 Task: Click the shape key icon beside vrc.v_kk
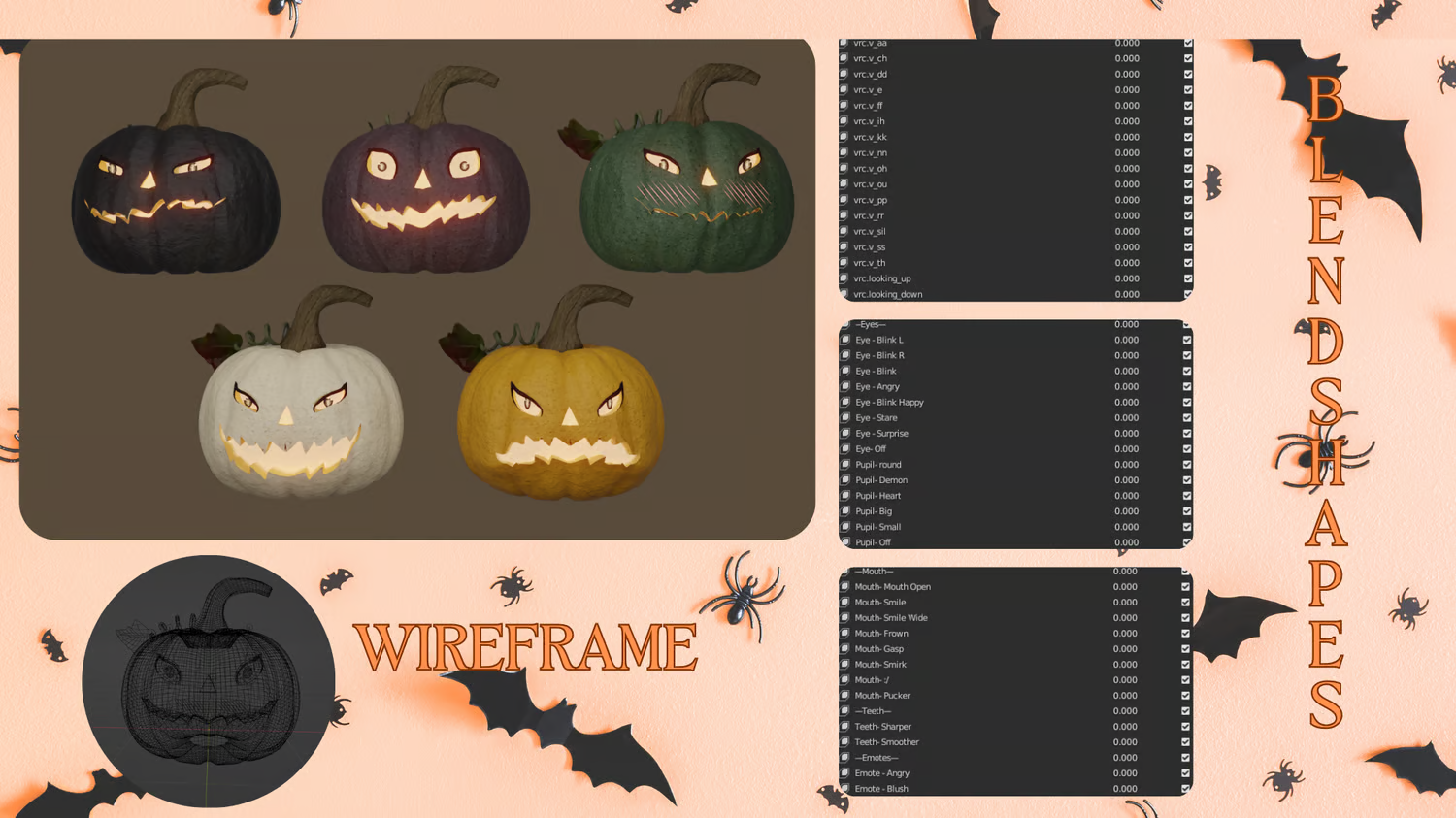pyautogui.click(x=844, y=137)
